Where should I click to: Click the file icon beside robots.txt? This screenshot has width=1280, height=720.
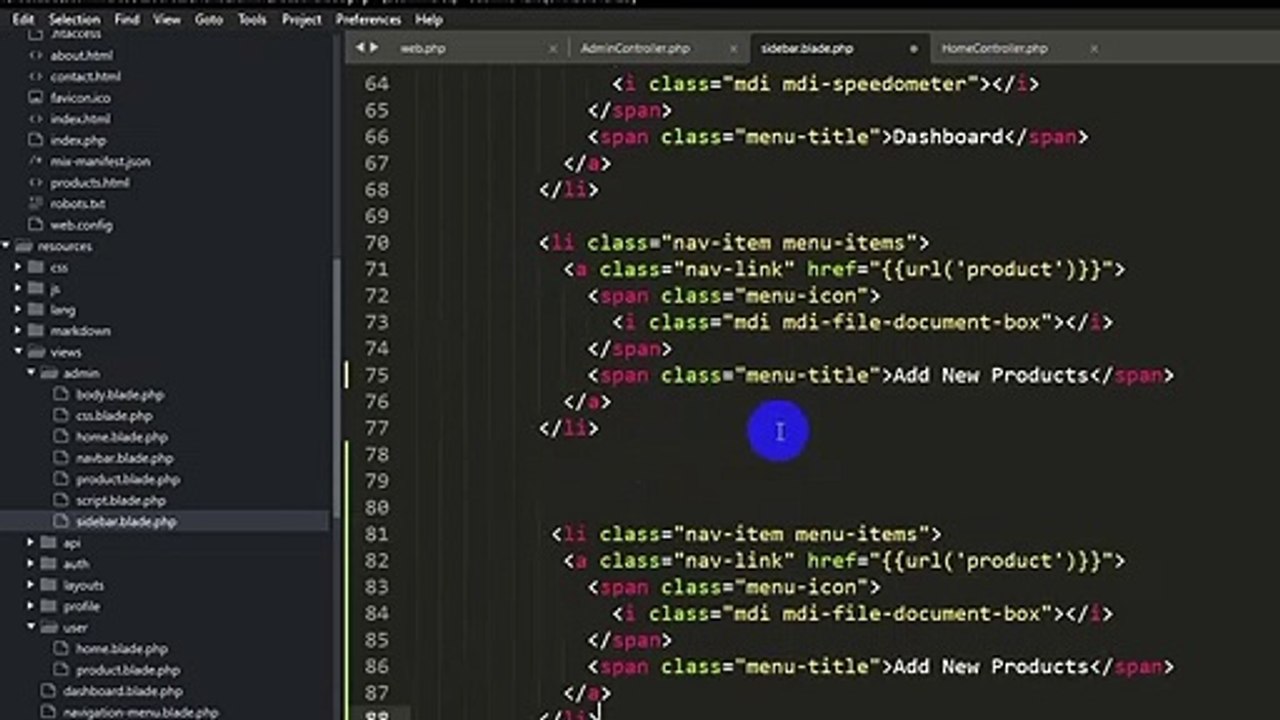[x=35, y=203]
